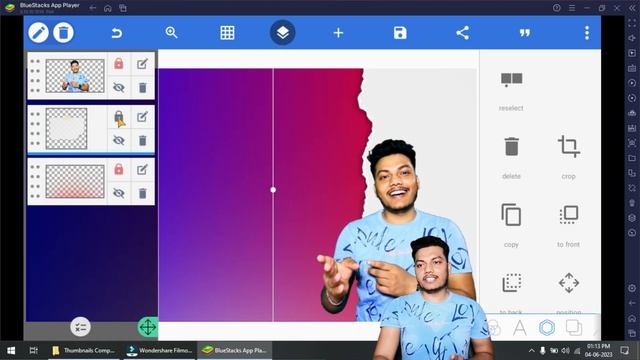Unlock the red gradient layer
This screenshot has width=640, height=360.
(x=119, y=169)
